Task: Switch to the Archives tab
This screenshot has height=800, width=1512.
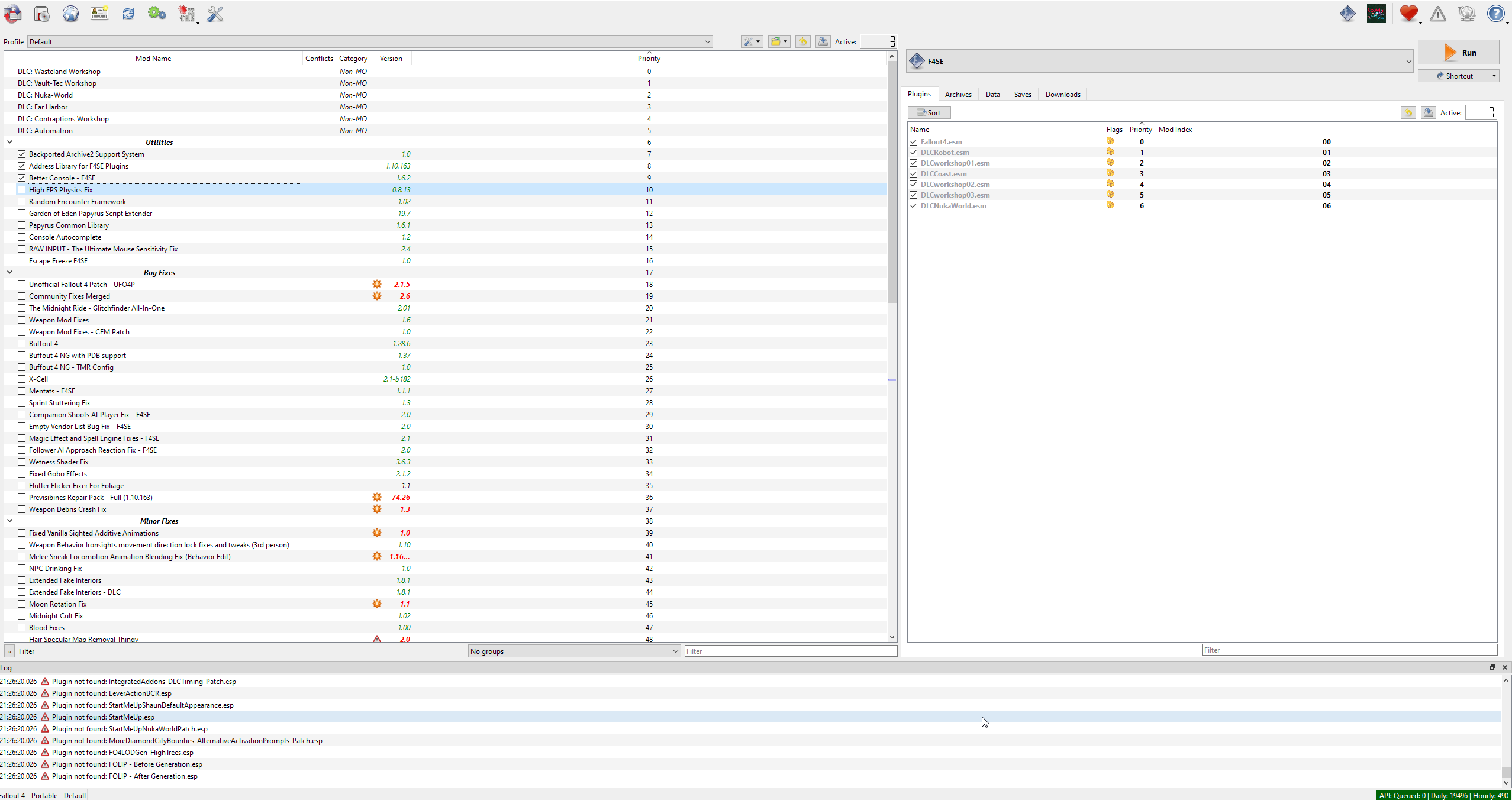Action: tap(958, 95)
